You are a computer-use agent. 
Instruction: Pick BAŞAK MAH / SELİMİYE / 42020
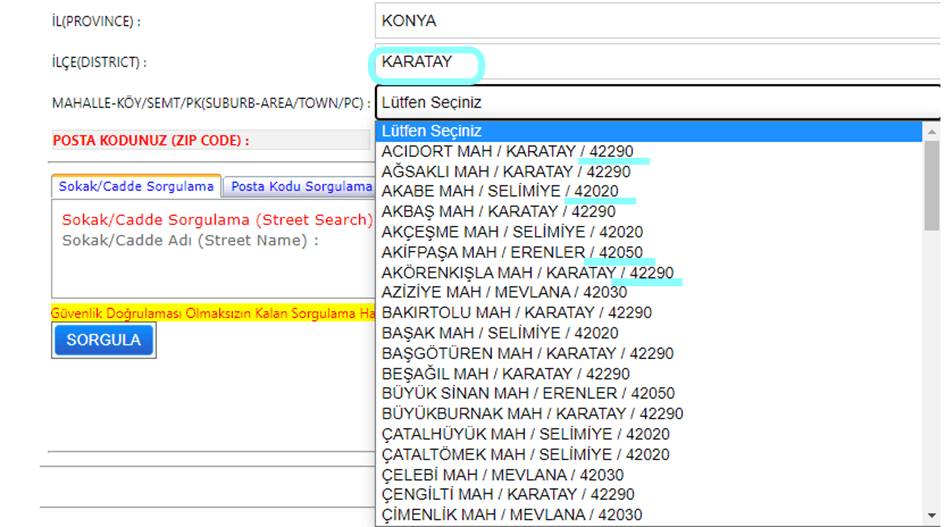coord(500,333)
